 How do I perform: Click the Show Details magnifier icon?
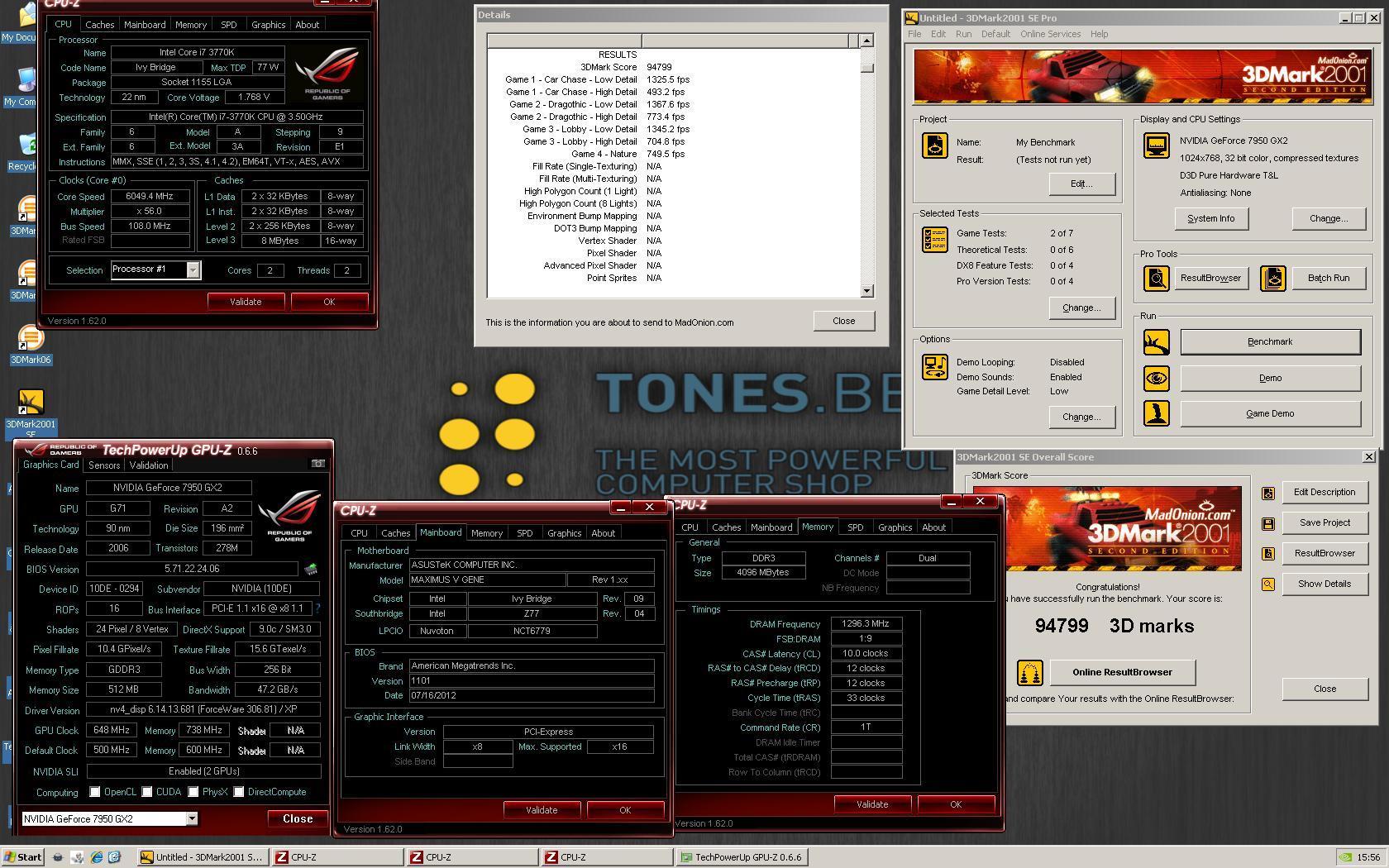1267,584
